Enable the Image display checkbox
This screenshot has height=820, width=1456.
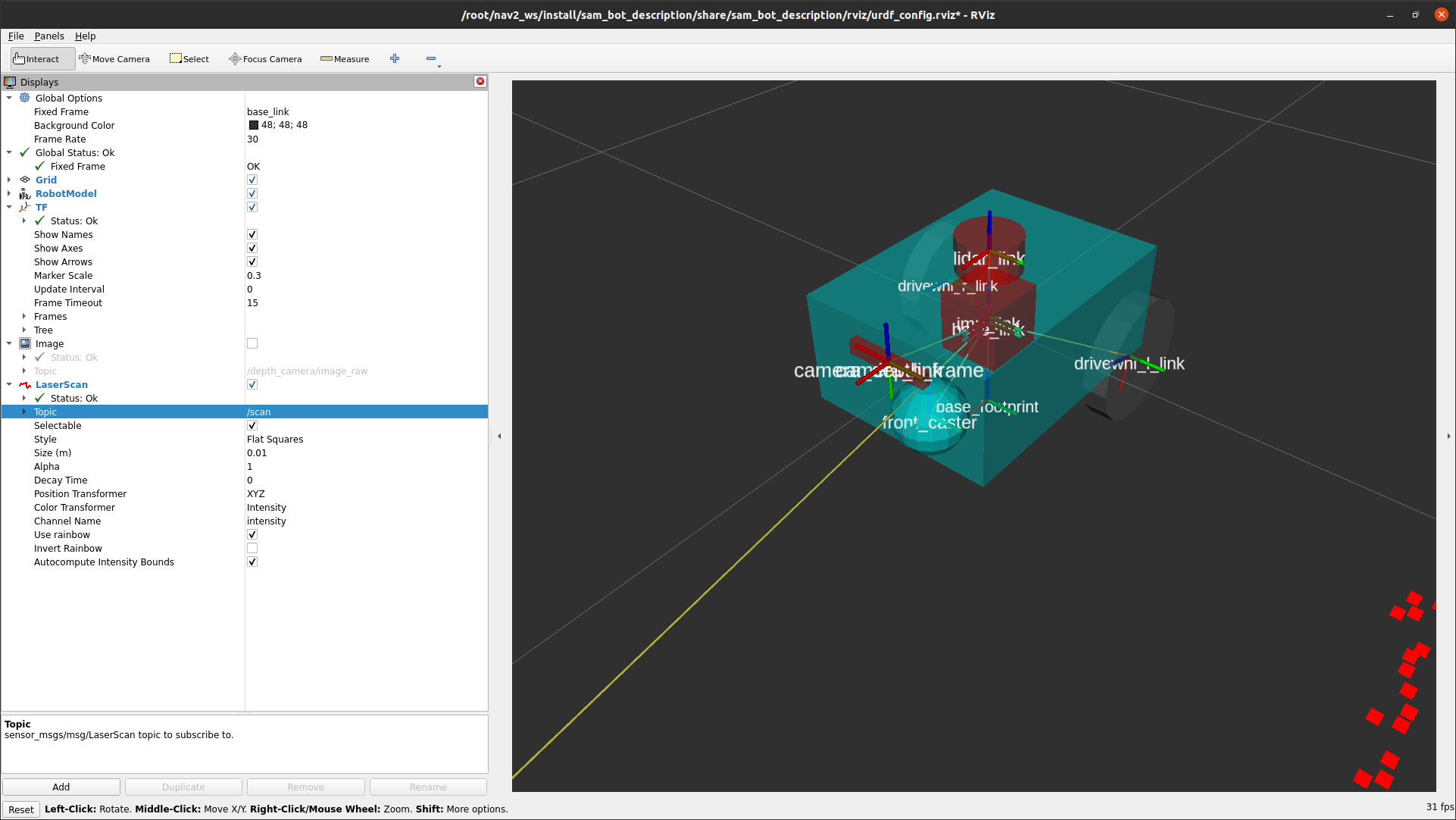point(252,343)
